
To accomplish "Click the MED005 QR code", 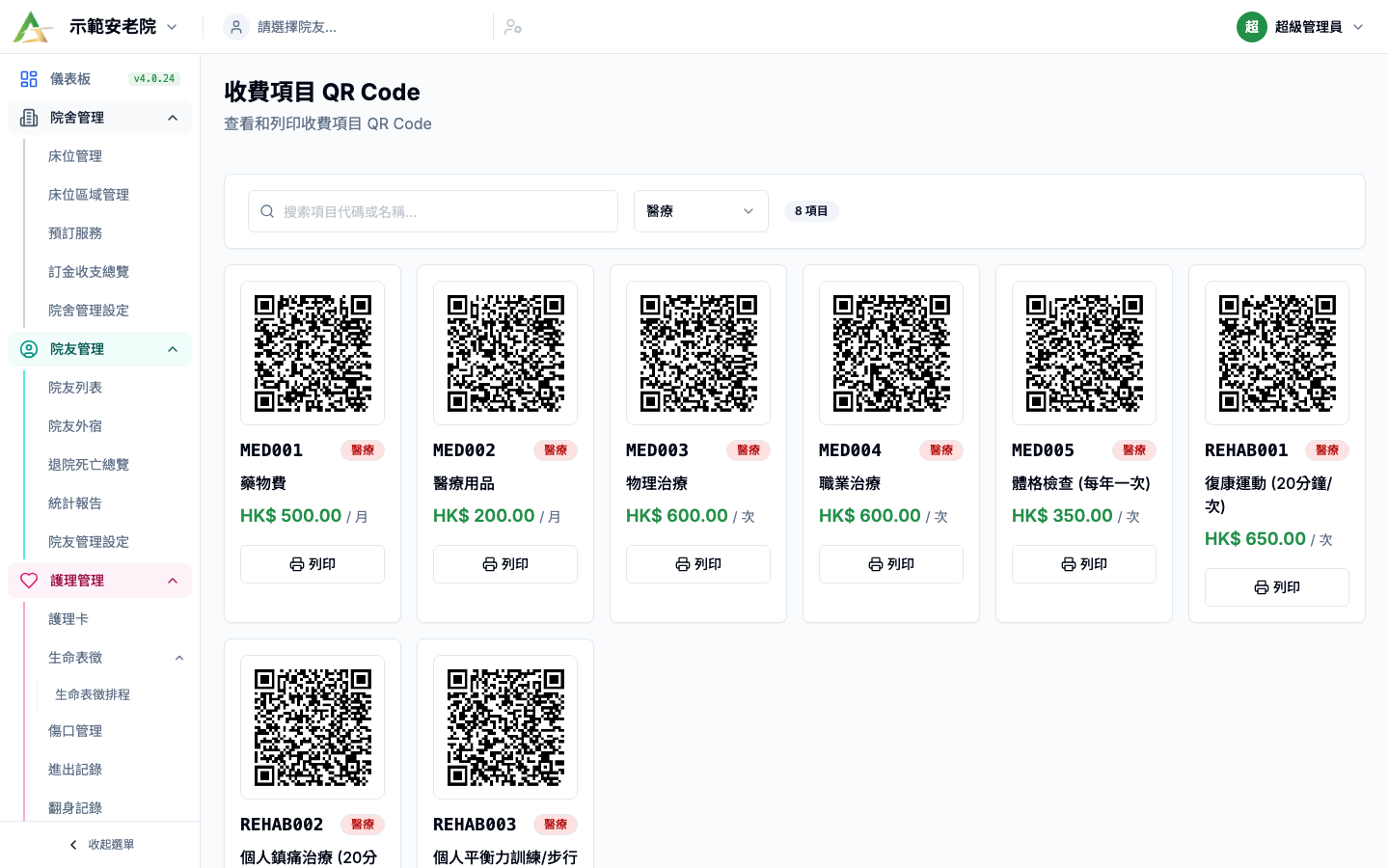I will tap(1084, 353).
